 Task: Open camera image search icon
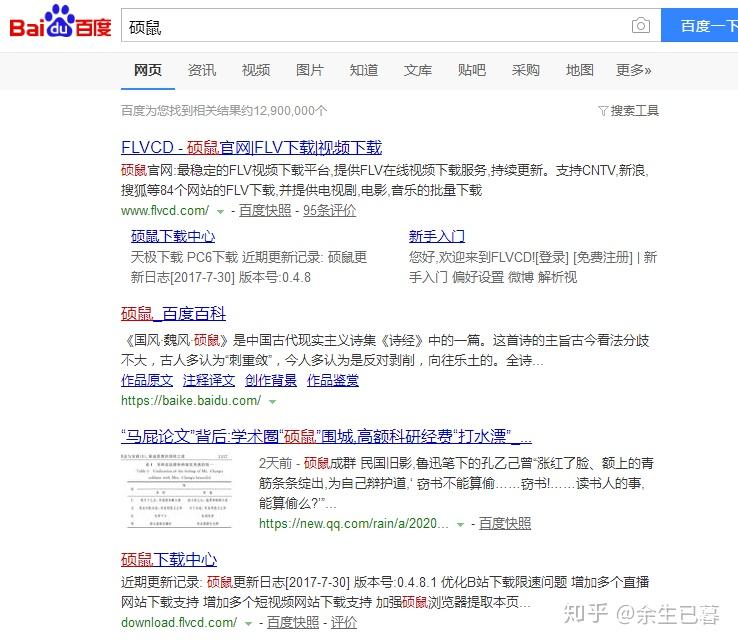tap(641, 25)
